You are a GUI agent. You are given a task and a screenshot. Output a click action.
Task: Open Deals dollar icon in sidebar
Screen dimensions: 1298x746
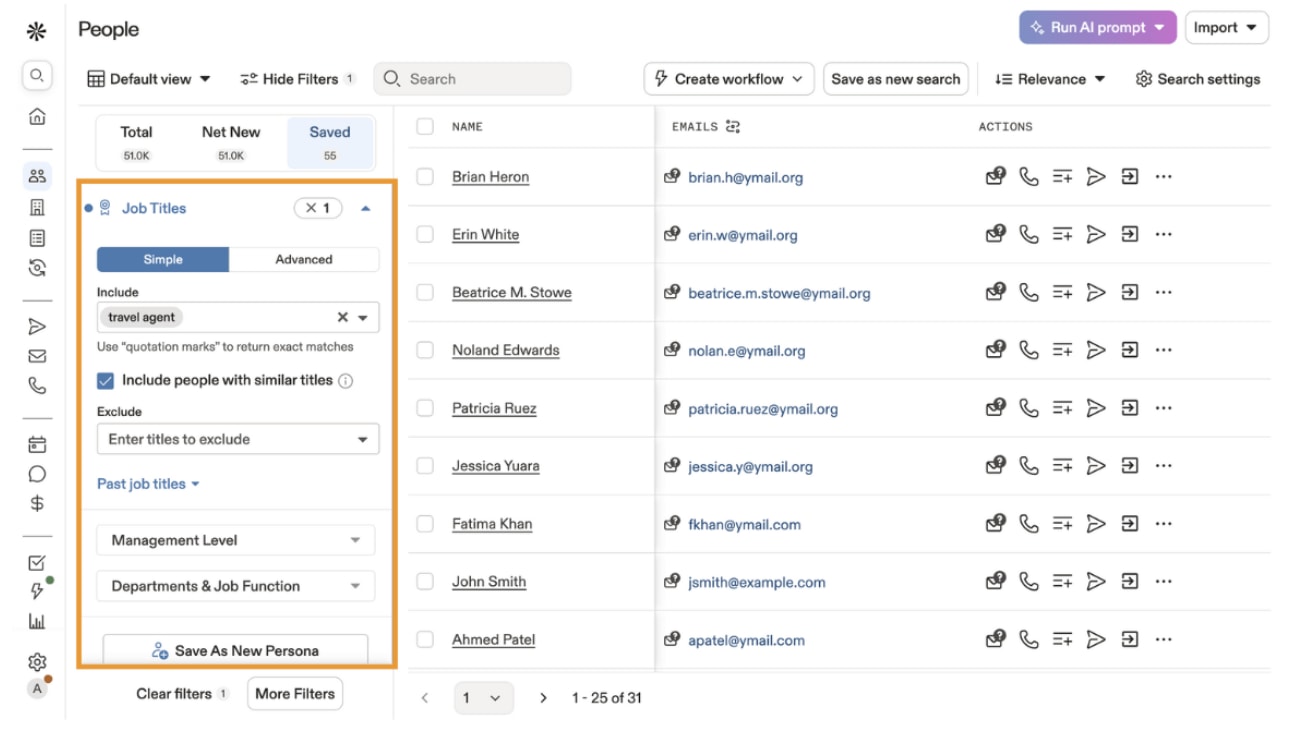[x=37, y=503]
